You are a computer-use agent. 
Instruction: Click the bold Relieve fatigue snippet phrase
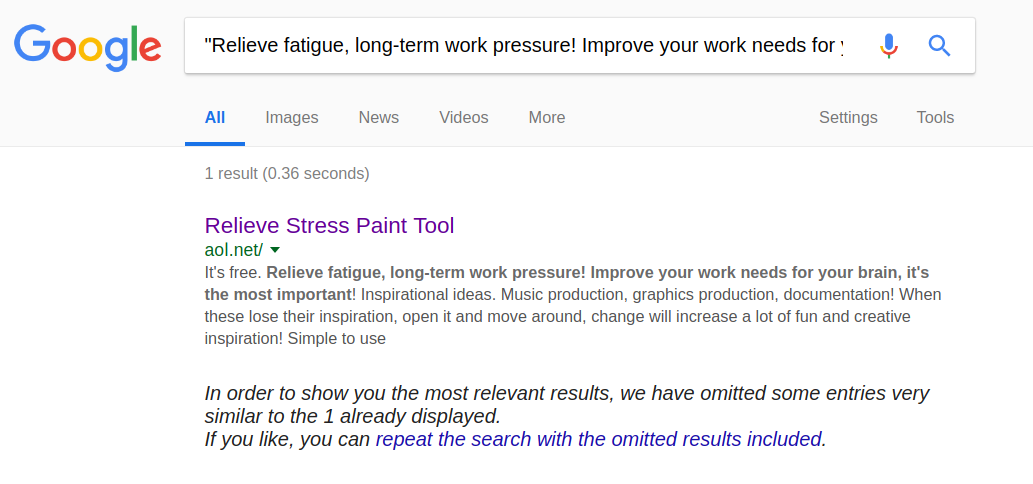tap(567, 283)
